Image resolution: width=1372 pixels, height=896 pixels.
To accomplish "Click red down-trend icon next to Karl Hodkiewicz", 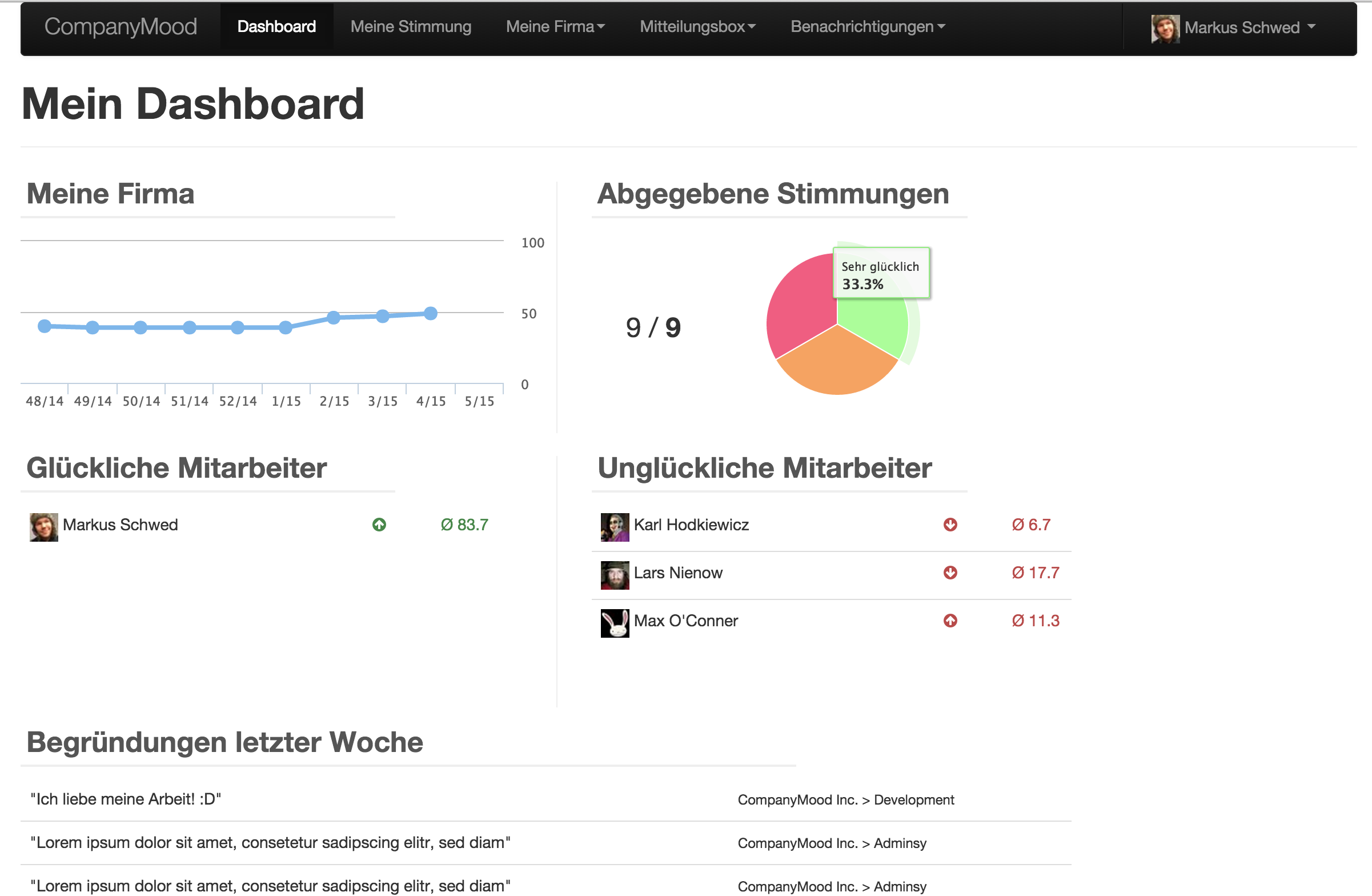I will 950,525.
